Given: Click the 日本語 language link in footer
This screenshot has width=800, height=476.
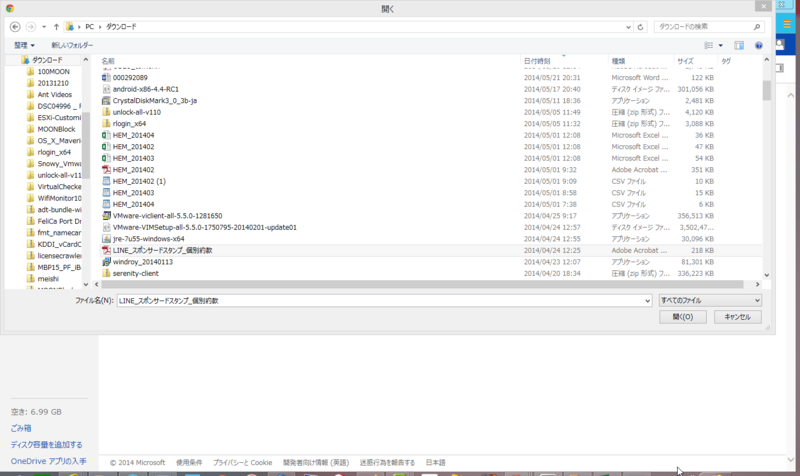Looking at the screenshot, I should point(435,462).
